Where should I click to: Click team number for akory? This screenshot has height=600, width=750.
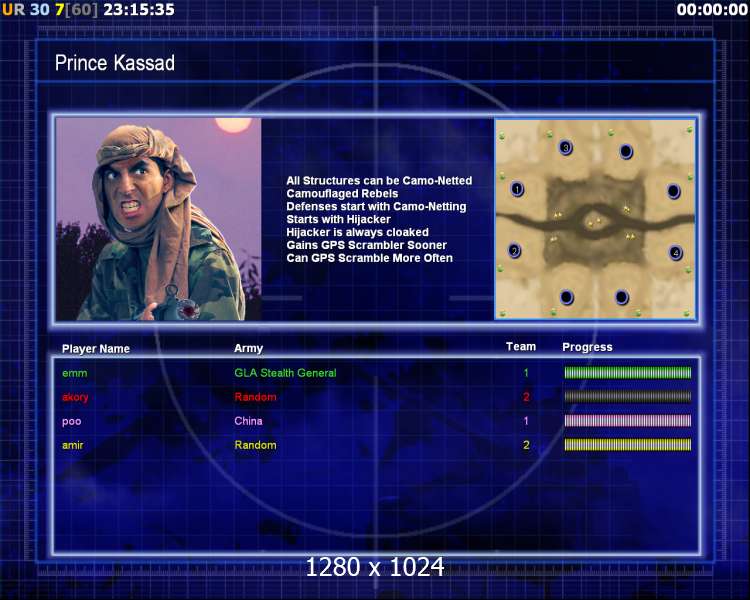point(526,397)
